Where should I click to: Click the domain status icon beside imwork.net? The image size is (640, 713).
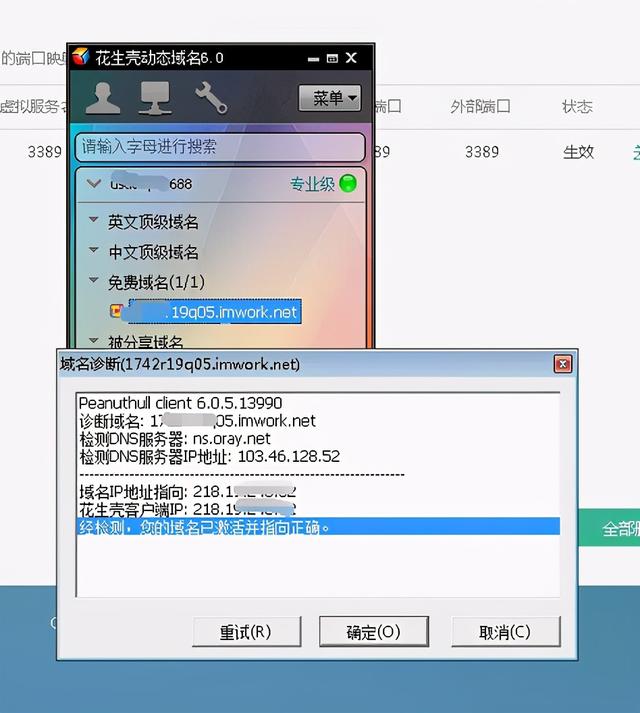point(116,311)
